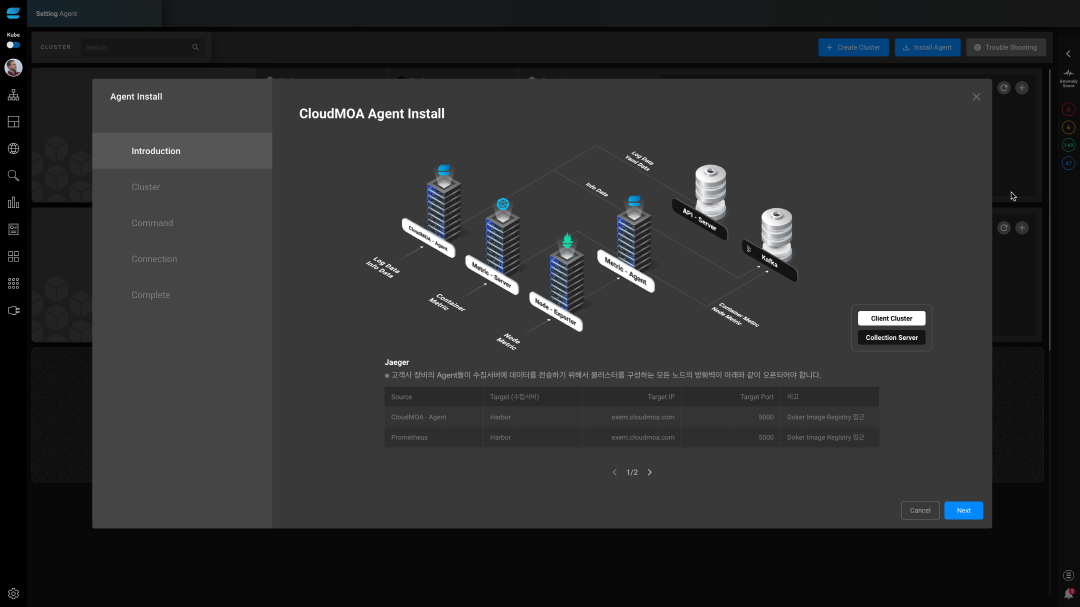Collapse the right panel with the chevron
1080x607 pixels.
pos(1068,54)
